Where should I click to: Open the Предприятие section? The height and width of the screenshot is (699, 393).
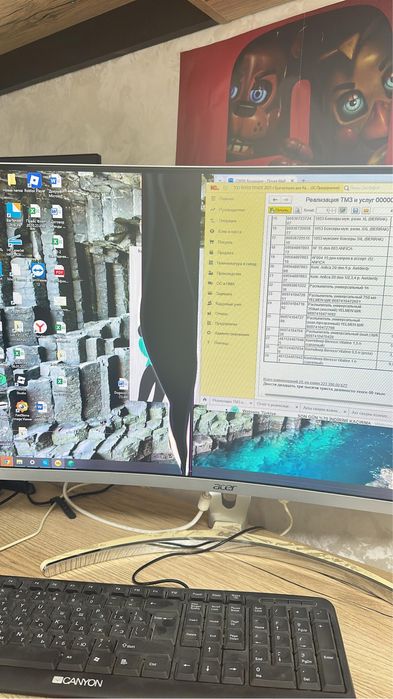(223, 324)
